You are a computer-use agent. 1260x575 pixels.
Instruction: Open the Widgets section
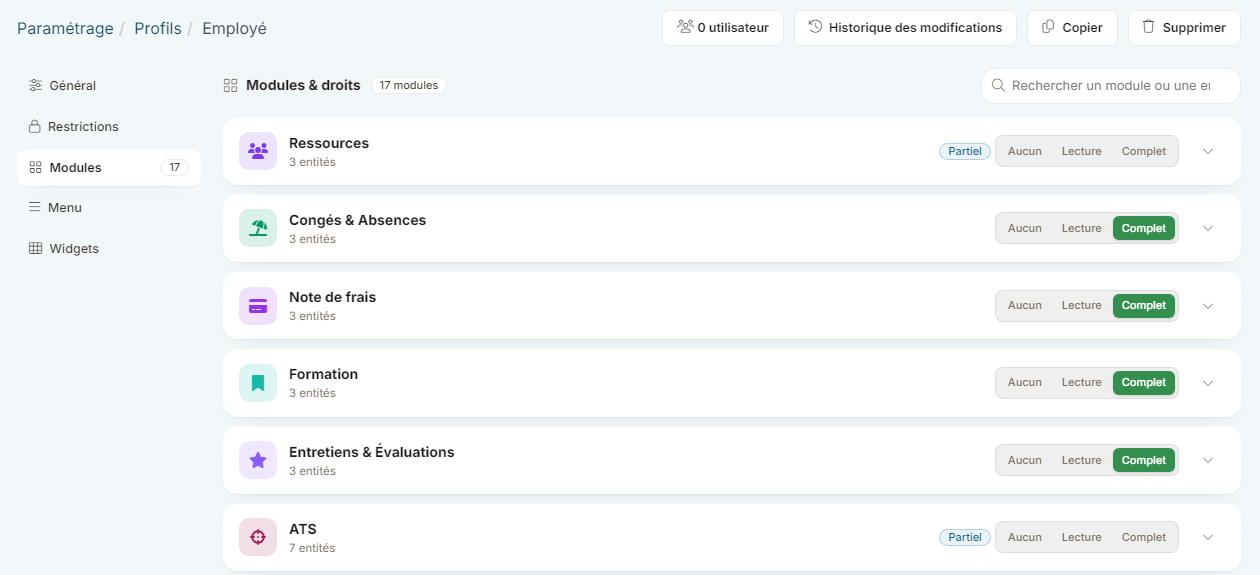tap(109, 248)
